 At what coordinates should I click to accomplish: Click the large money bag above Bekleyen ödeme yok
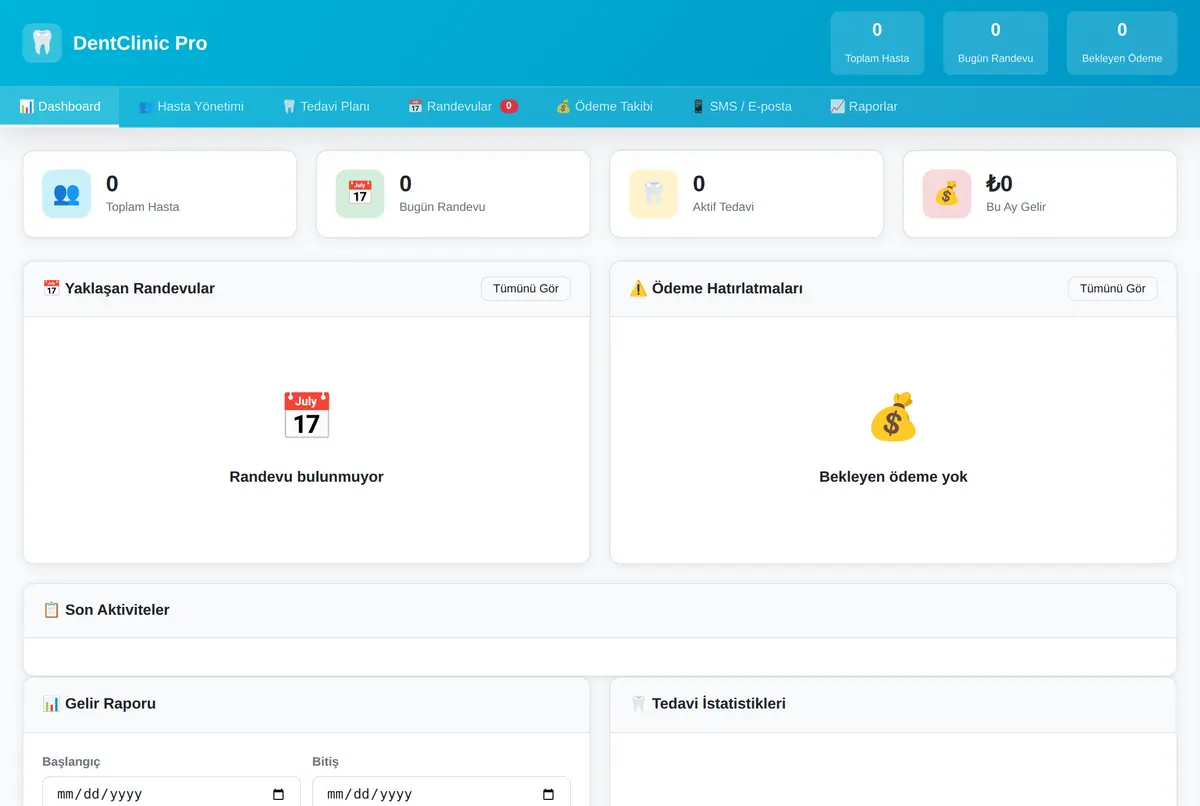(893, 416)
